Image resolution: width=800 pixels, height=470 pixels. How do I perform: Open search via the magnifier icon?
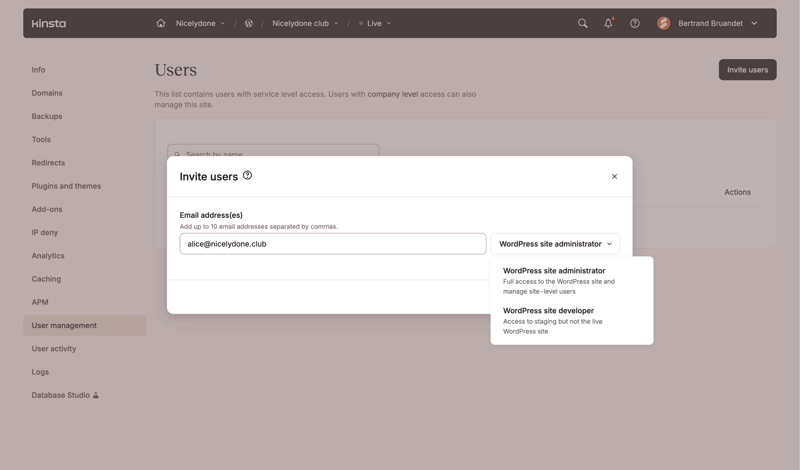[x=582, y=23]
